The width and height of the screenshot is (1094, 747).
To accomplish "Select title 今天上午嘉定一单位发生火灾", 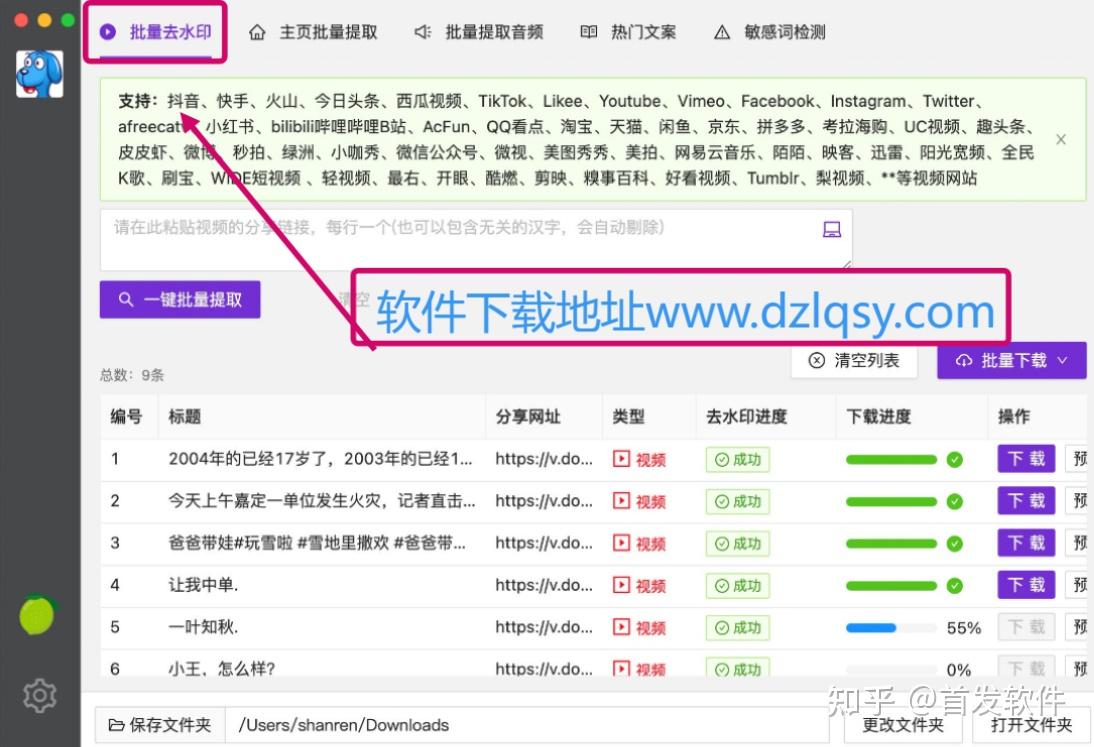I will [322, 501].
